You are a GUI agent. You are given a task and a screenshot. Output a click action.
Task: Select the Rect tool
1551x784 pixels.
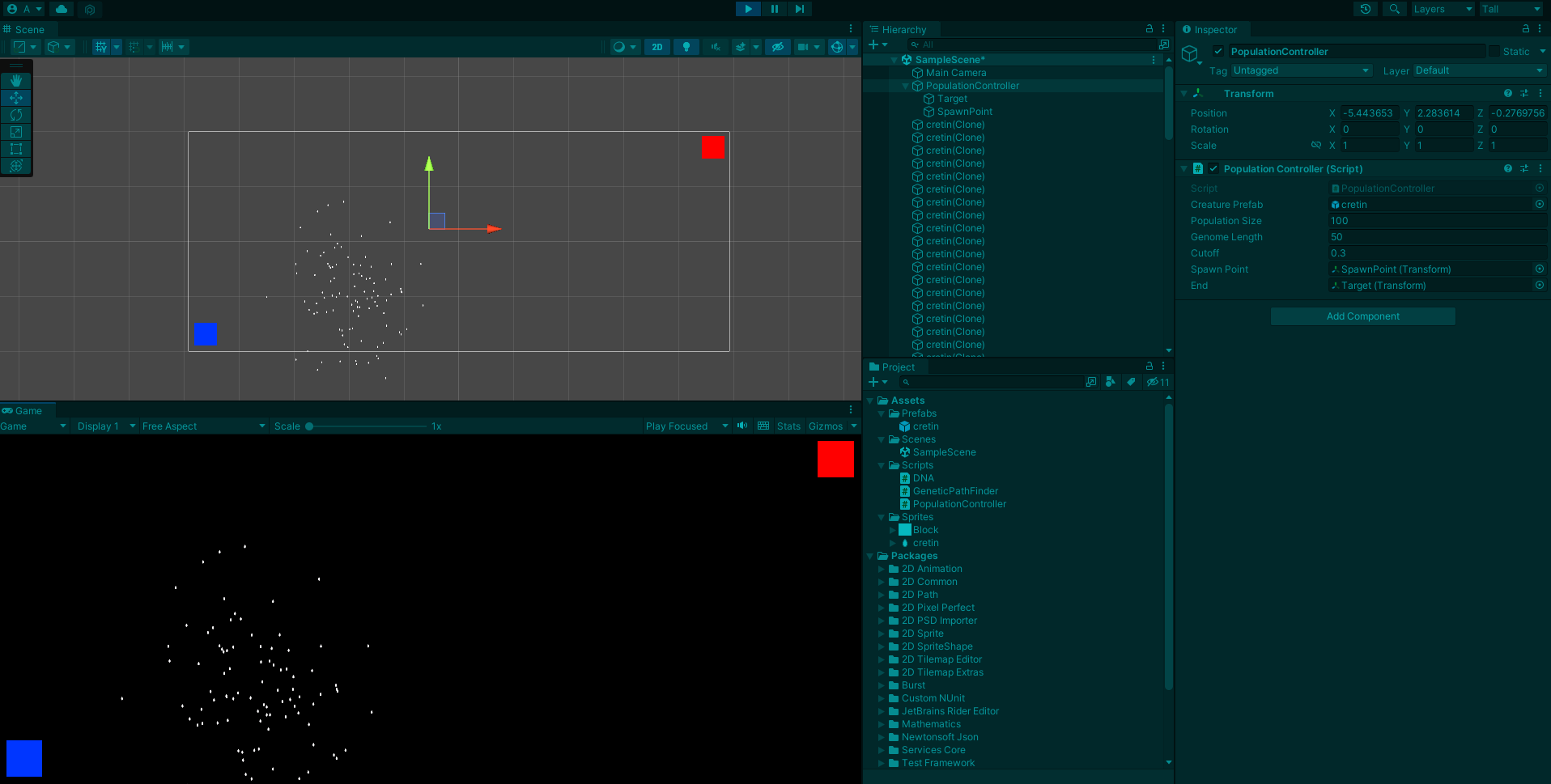[x=16, y=149]
